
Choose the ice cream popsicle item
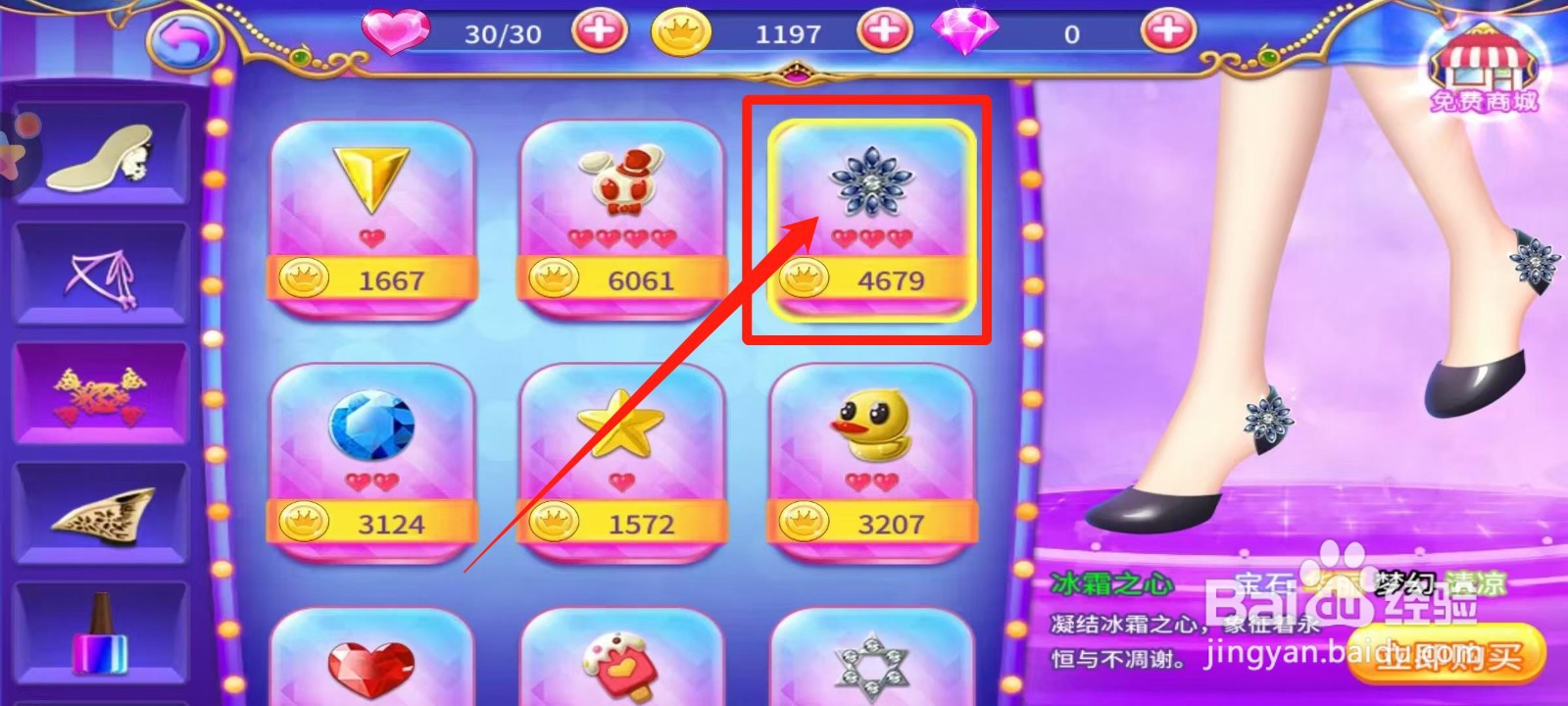622,657
